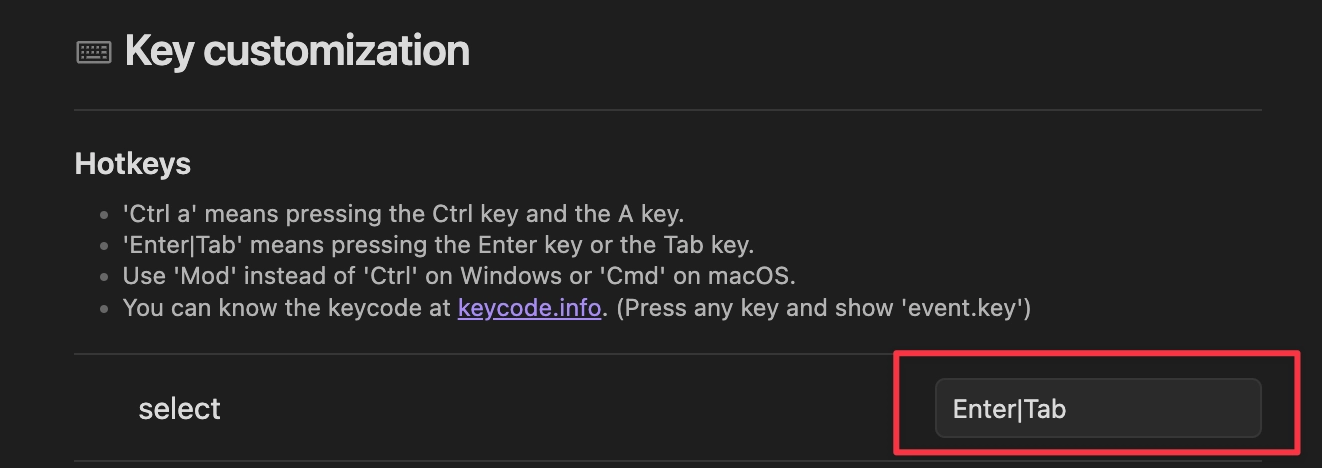
Task: Click 'You can know the keycode at' text
Action: coord(287,308)
